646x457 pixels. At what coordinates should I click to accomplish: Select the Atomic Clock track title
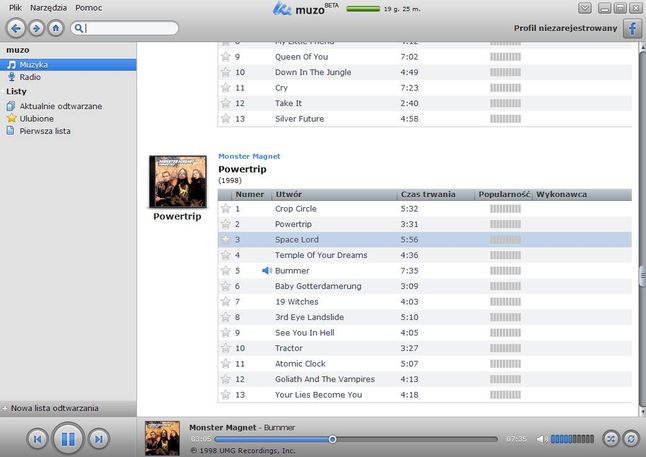tap(300, 364)
